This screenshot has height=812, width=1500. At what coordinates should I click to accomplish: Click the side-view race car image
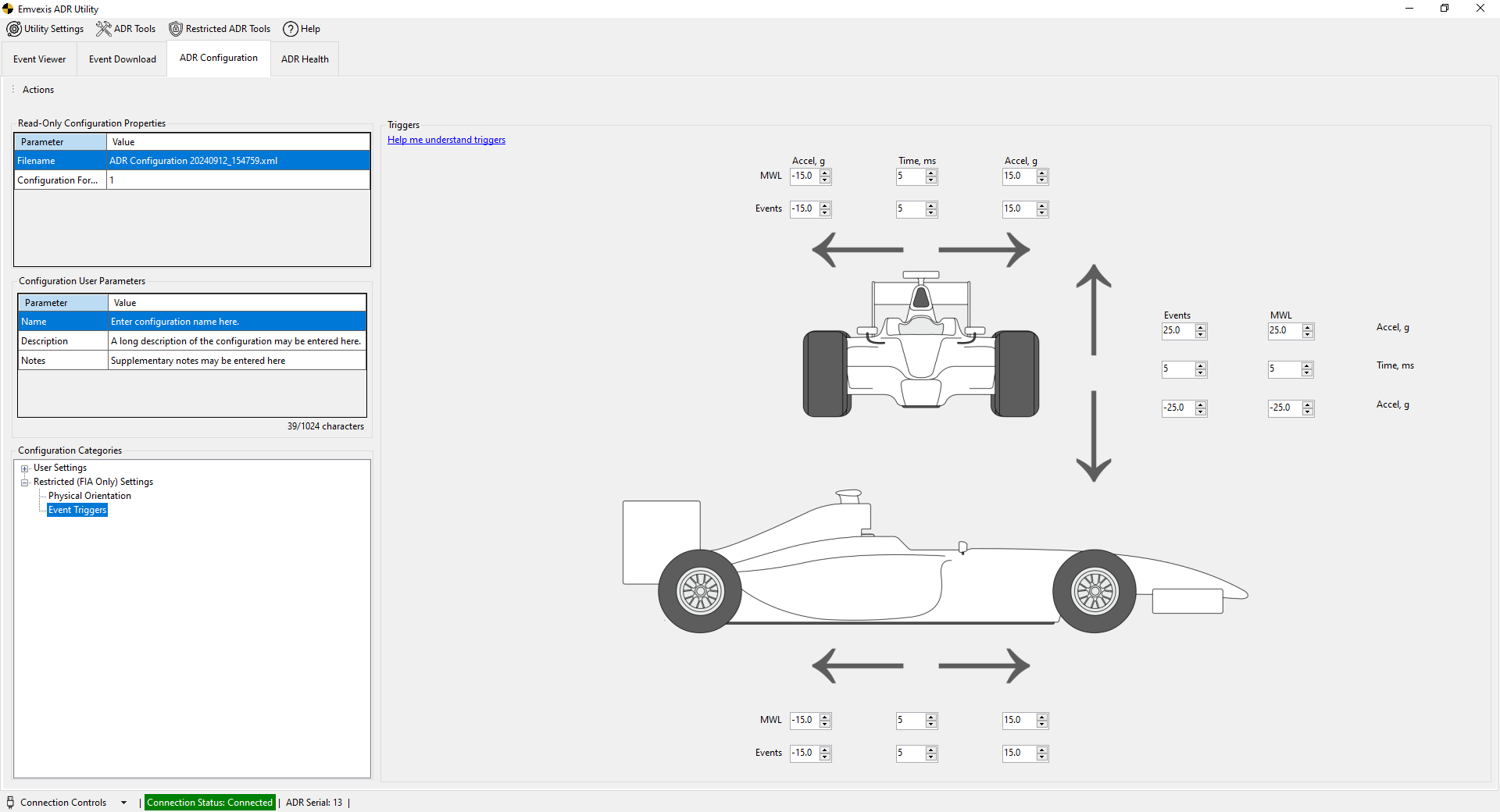pos(935,561)
